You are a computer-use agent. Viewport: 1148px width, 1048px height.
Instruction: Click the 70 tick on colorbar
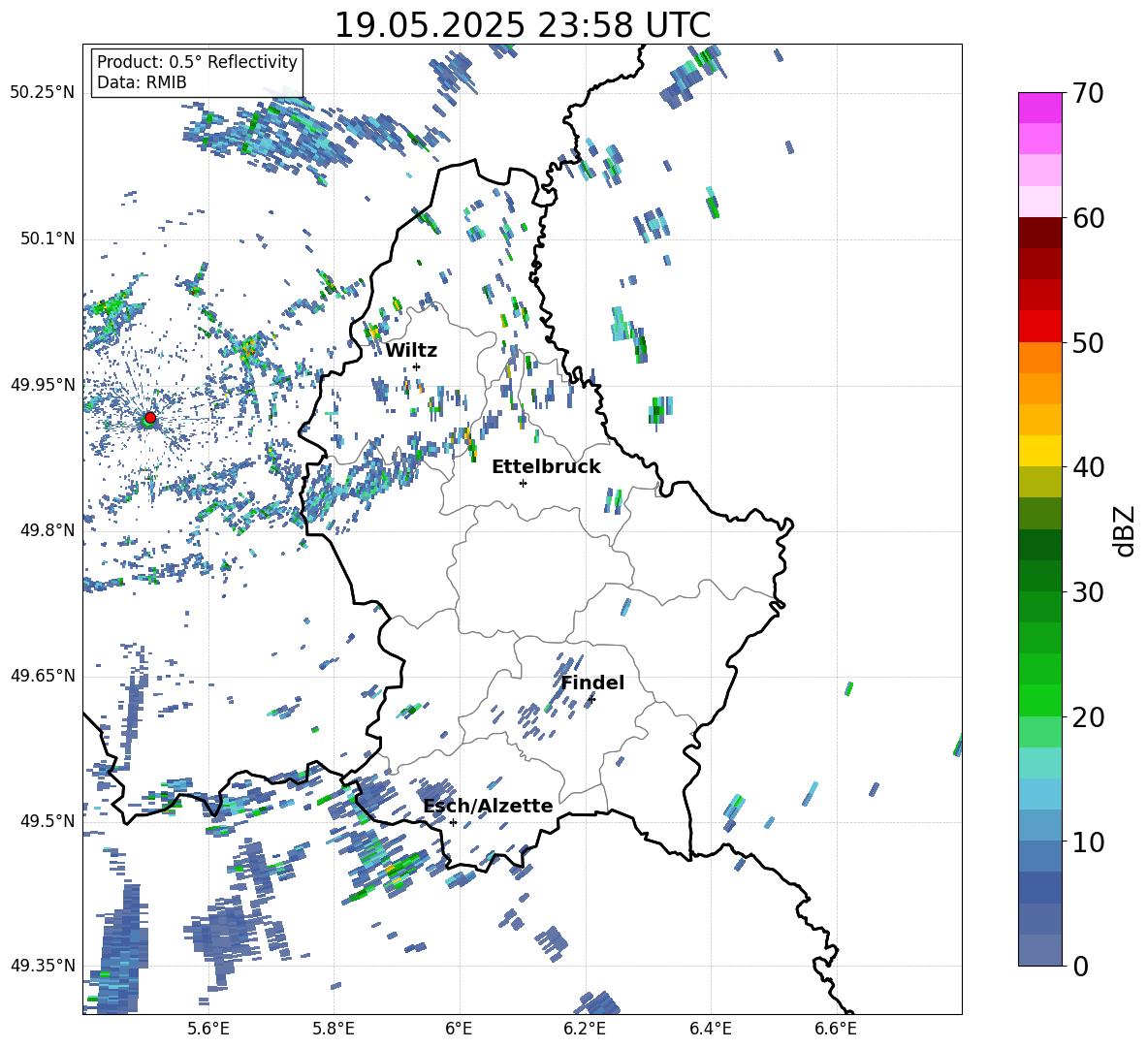click(x=1088, y=93)
